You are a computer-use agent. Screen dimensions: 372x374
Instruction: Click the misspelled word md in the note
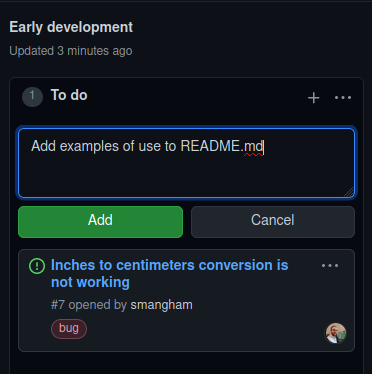tap(254, 147)
